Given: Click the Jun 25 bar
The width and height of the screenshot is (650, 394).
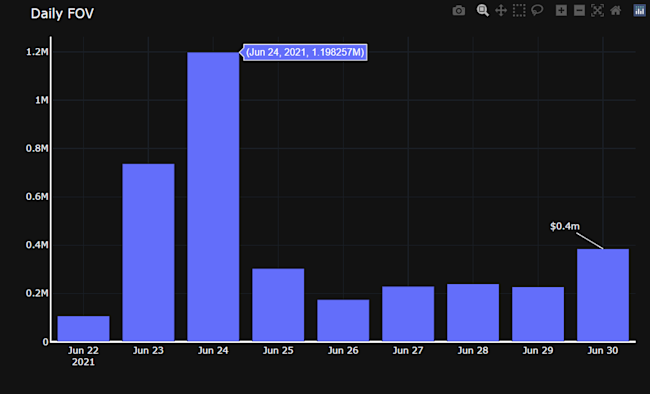Looking at the screenshot, I should point(278,305).
